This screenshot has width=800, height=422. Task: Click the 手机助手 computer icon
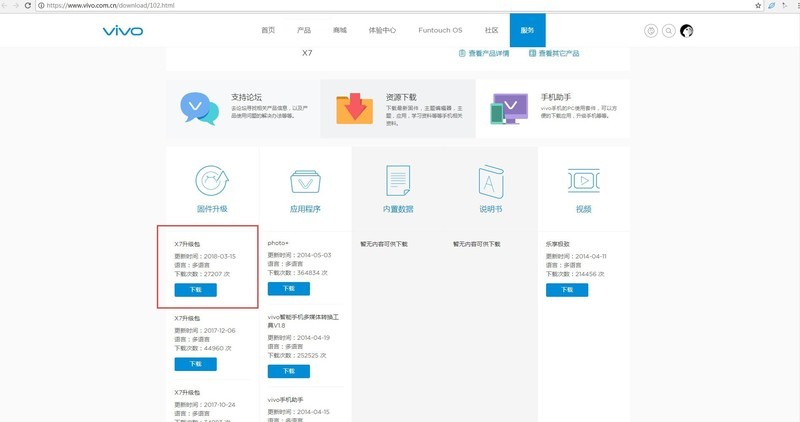pos(509,109)
